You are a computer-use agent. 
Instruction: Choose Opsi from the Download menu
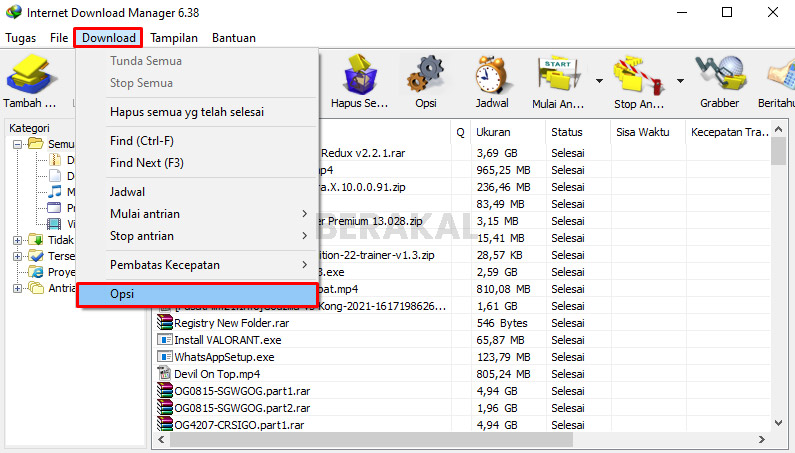coord(196,294)
